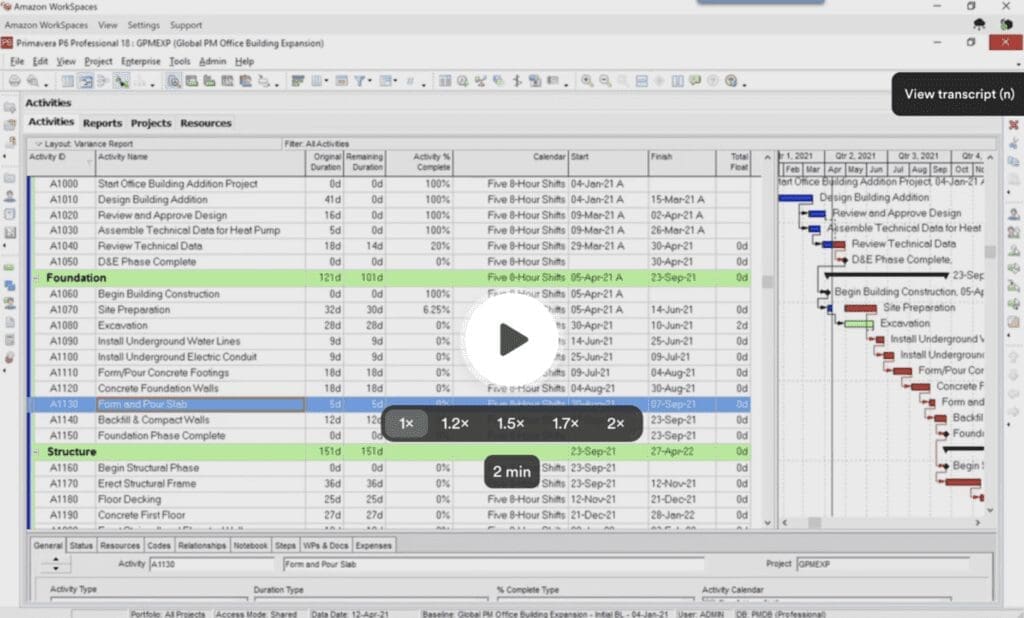
Task: Click the Project field showing GPMEXP
Action: (884, 564)
